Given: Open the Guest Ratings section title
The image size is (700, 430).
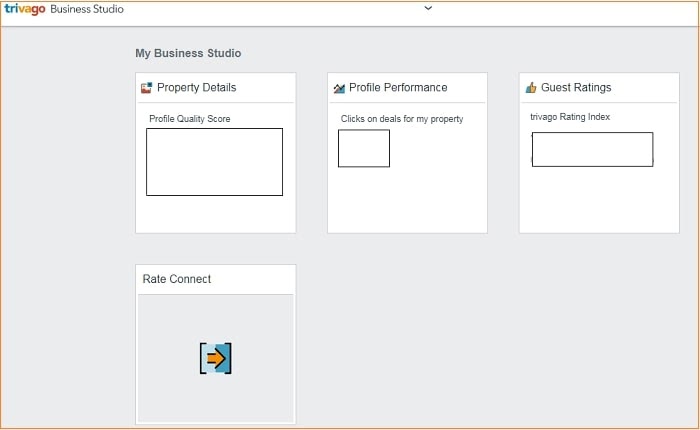Looking at the screenshot, I should click(x=576, y=88).
